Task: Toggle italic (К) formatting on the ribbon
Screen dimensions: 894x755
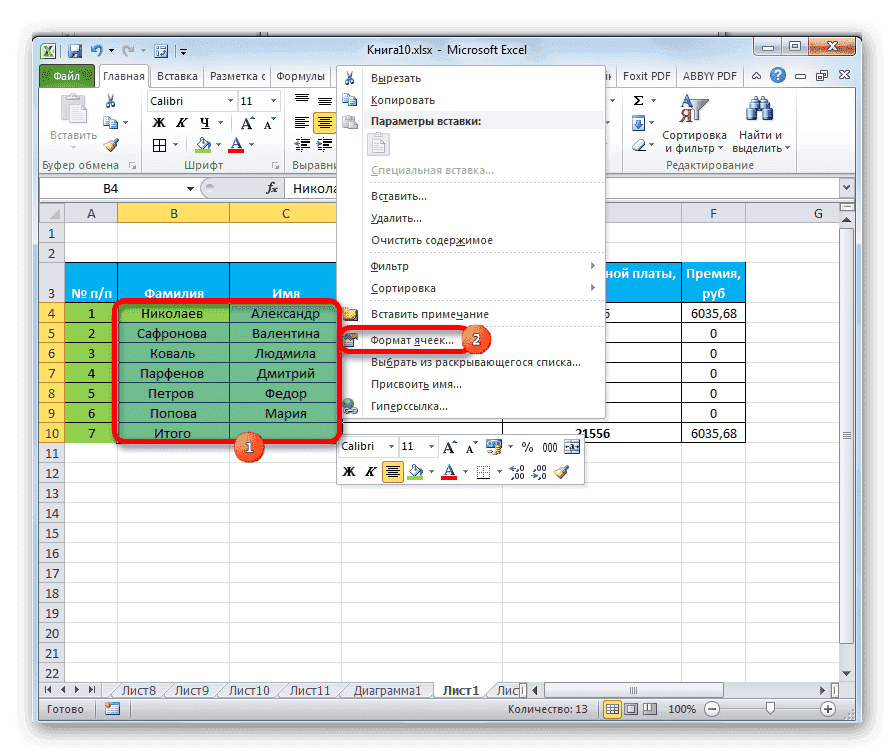Action: [182, 122]
